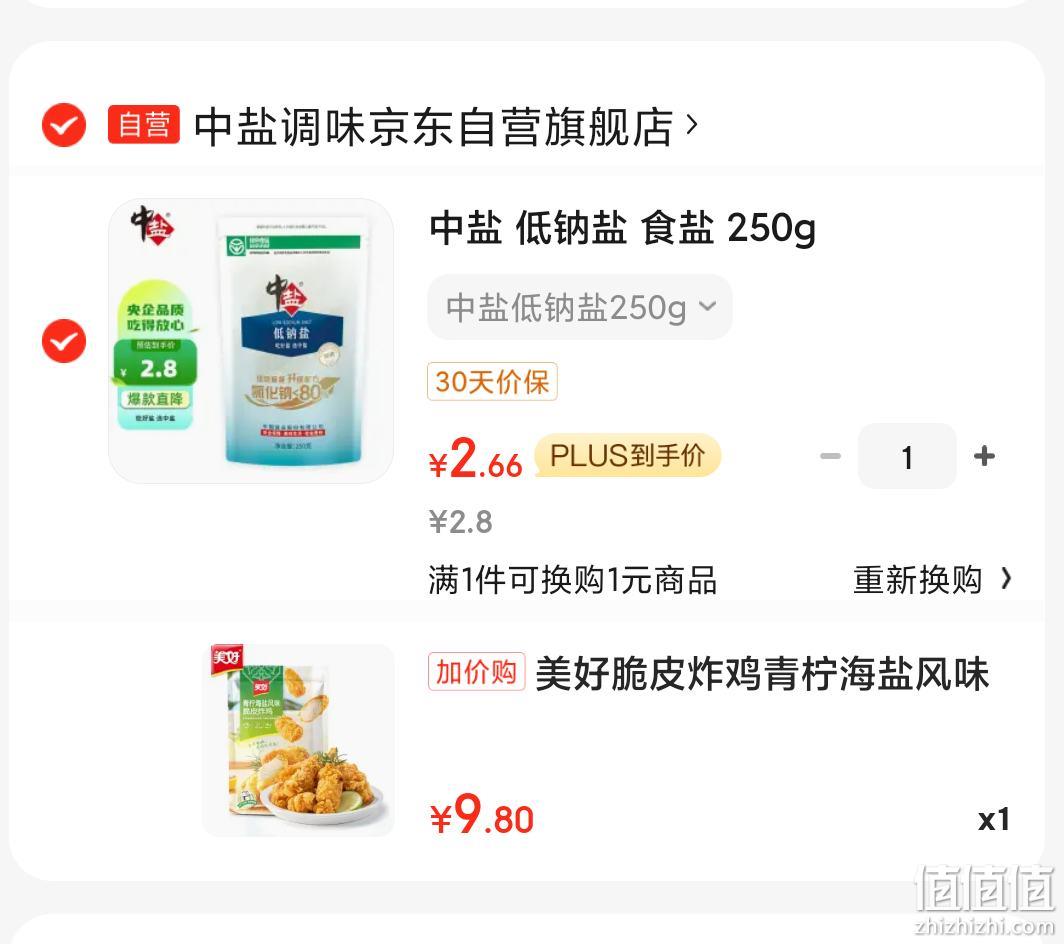
Task: Tap the 30天价保 tag
Action: pyautogui.click(x=492, y=381)
